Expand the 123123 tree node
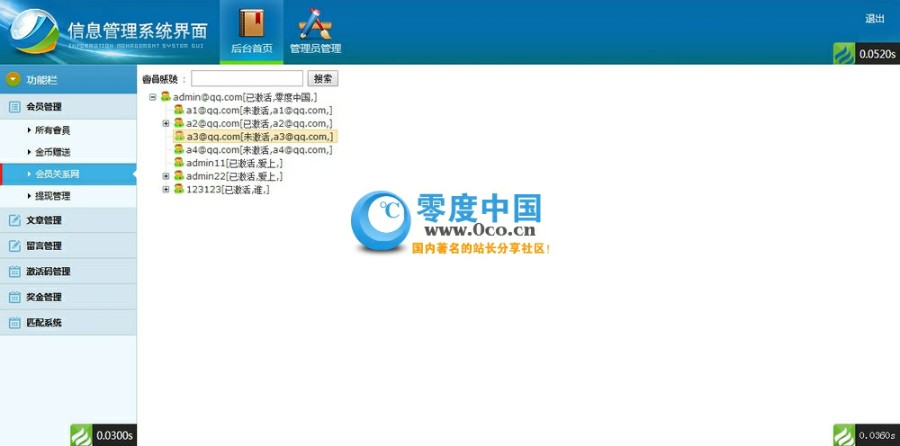Viewport: 900px width, 446px height. (x=166, y=189)
